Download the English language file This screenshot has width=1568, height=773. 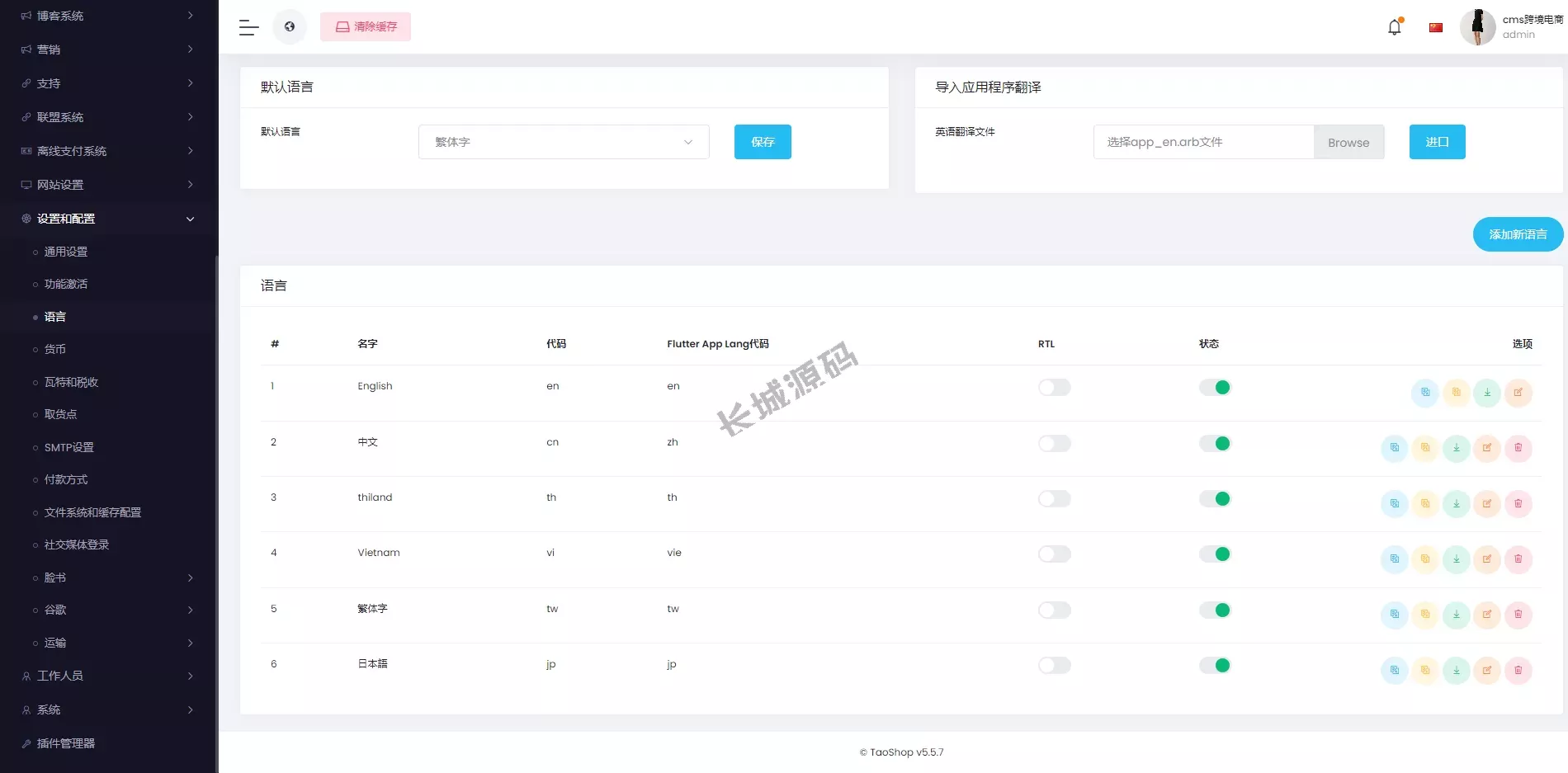(1487, 393)
